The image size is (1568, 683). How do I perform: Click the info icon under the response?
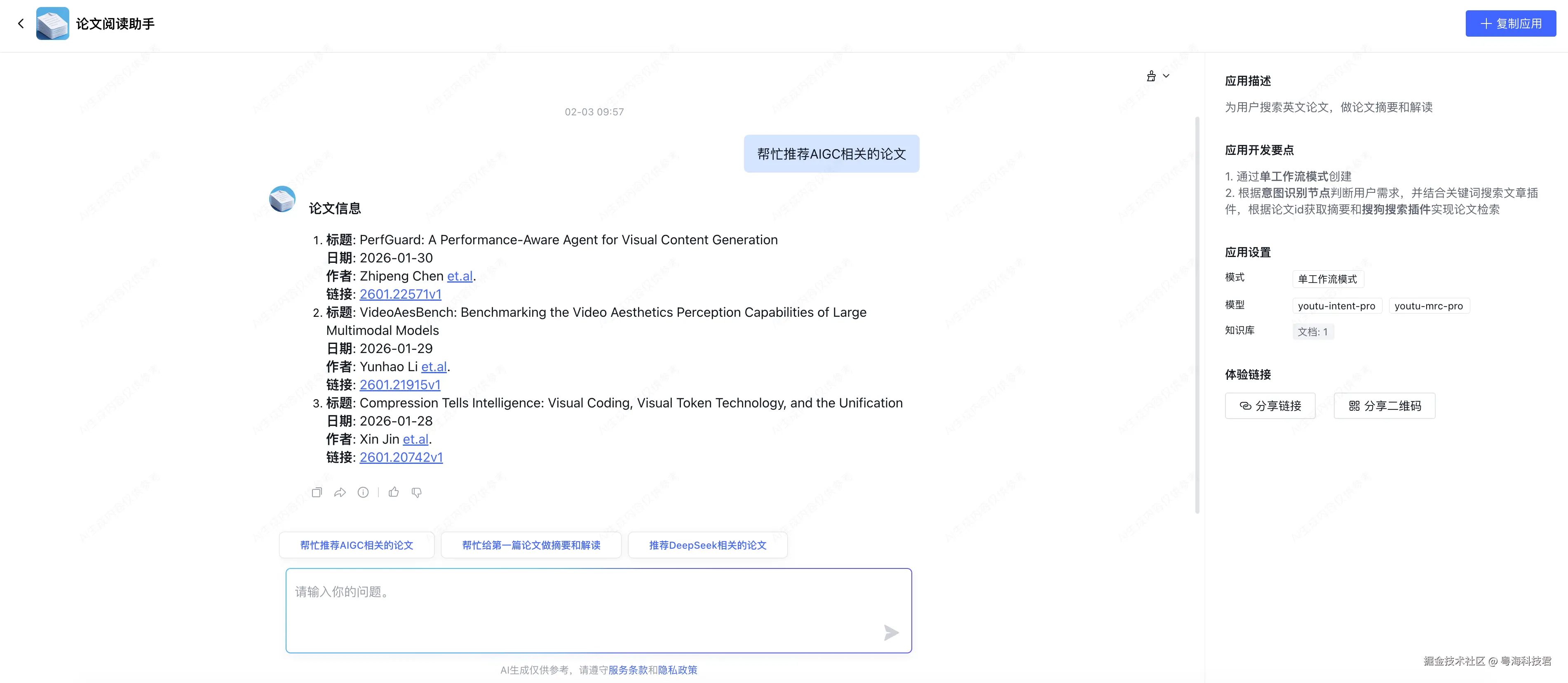coord(363,493)
